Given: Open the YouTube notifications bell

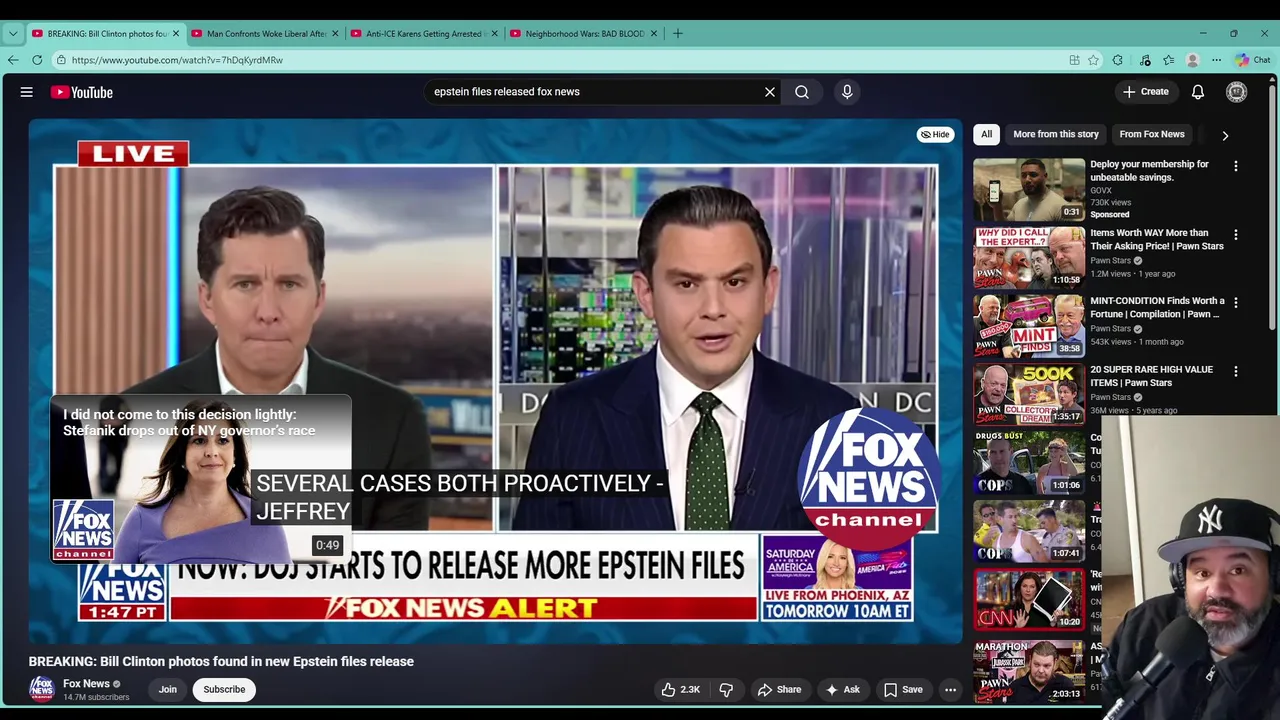Looking at the screenshot, I should (1198, 92).
